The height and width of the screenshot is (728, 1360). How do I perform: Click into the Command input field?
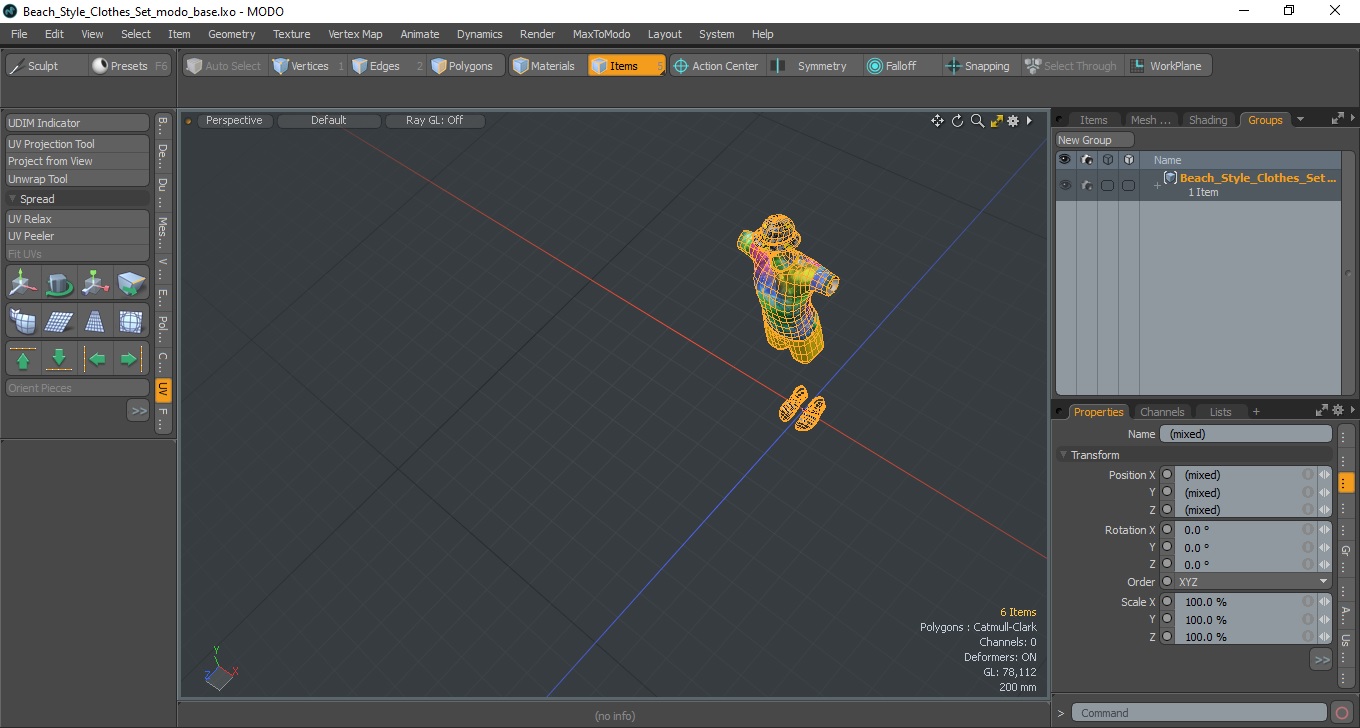click(x=1199, y=713)
